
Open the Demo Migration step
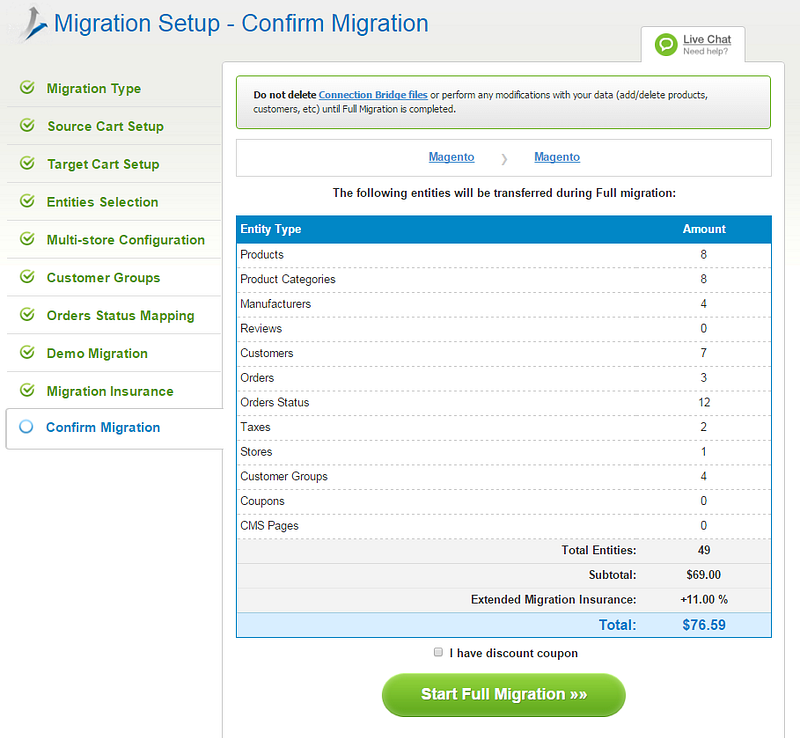click(97, 353)
